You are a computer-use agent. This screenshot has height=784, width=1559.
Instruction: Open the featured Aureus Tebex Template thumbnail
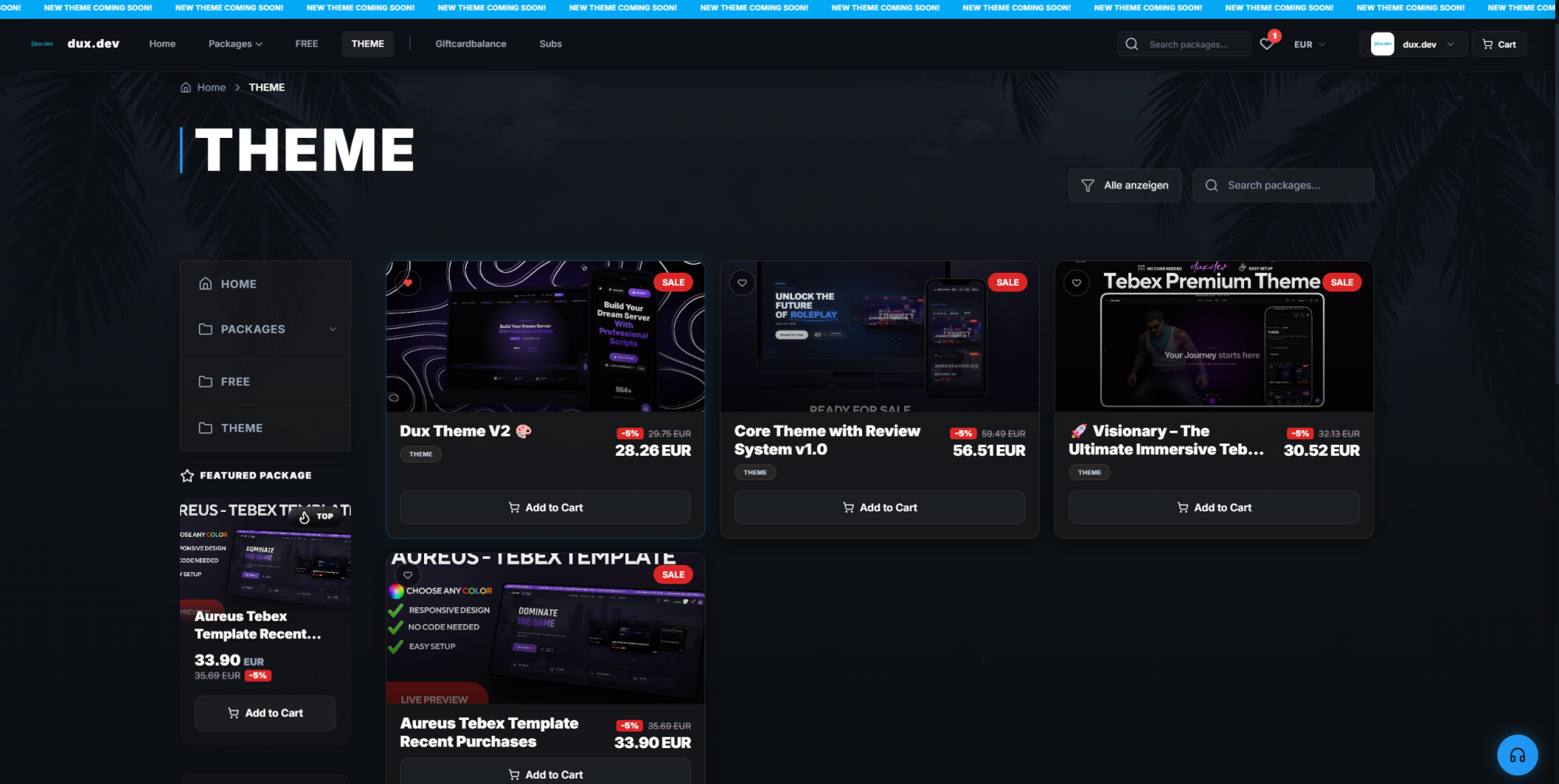pos(265,553)
